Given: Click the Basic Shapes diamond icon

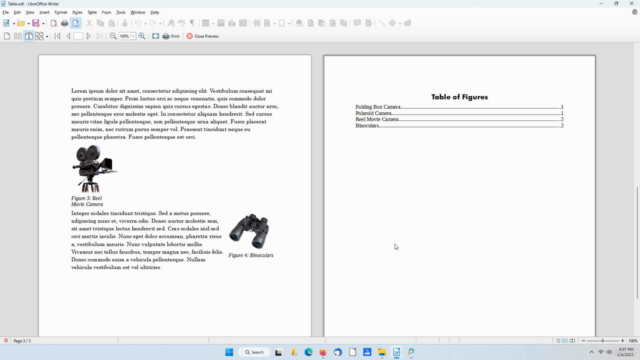Looking at the screenshot, I should tap(392, 23).
